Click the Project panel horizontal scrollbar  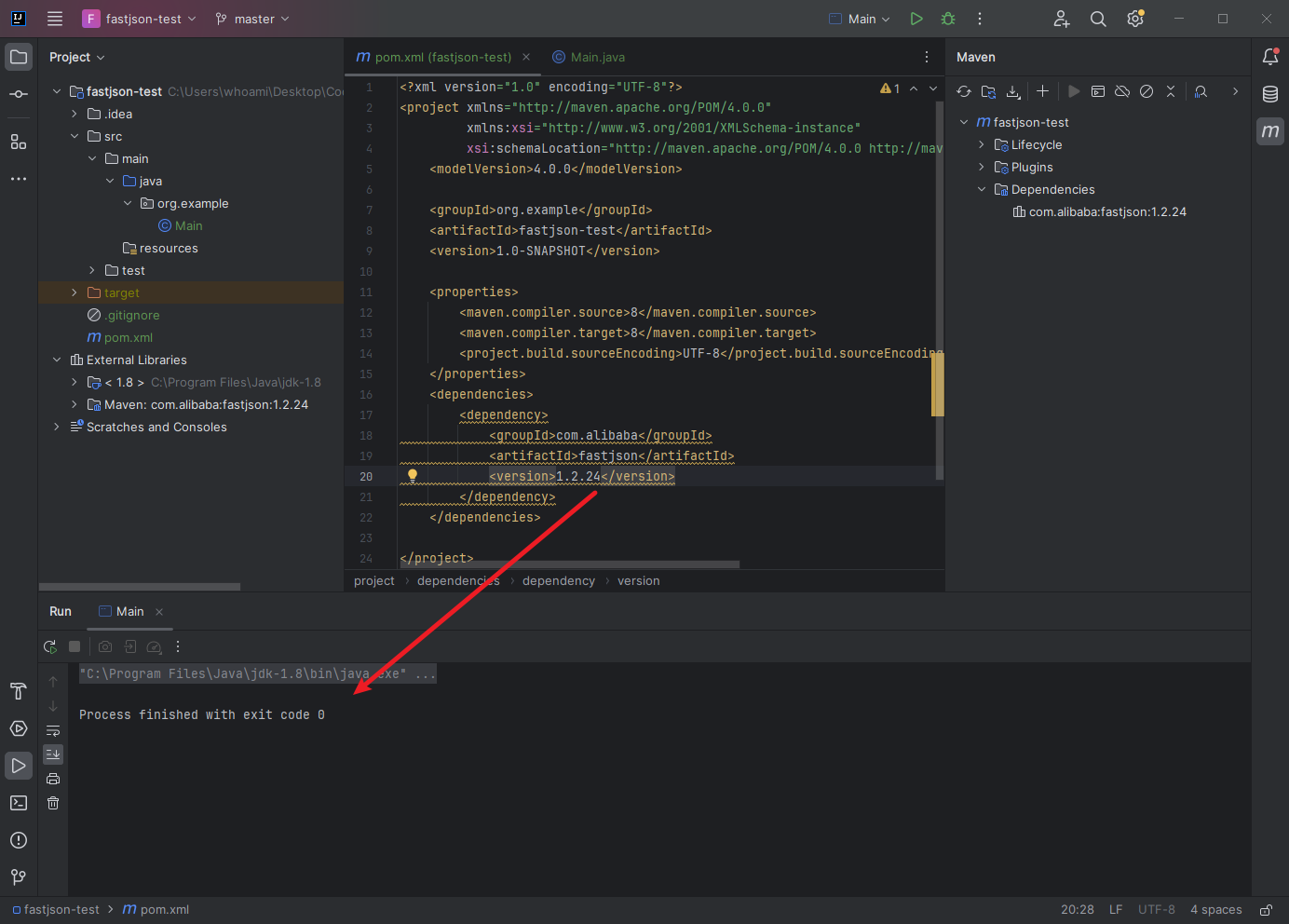coord(140,587)
